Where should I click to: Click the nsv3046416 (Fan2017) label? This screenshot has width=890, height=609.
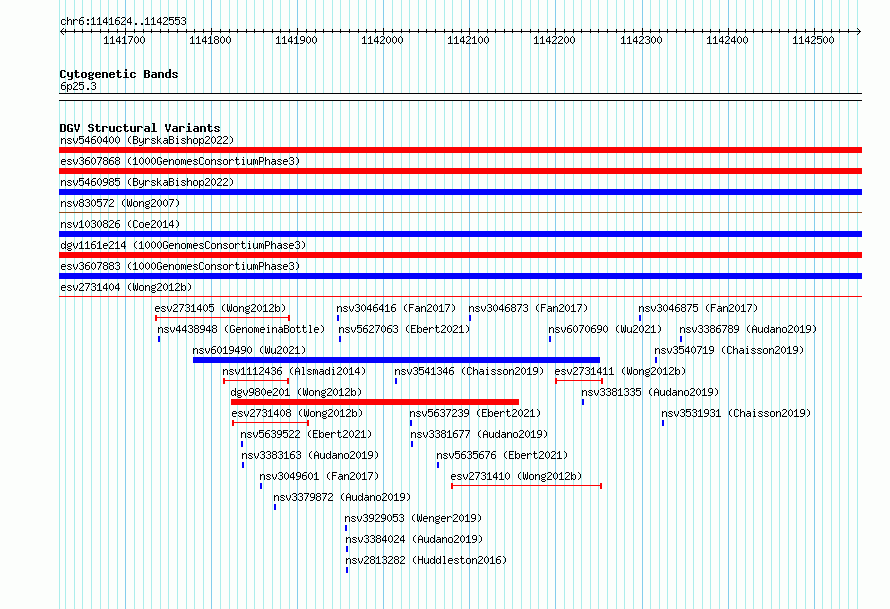tap(396, 308)
